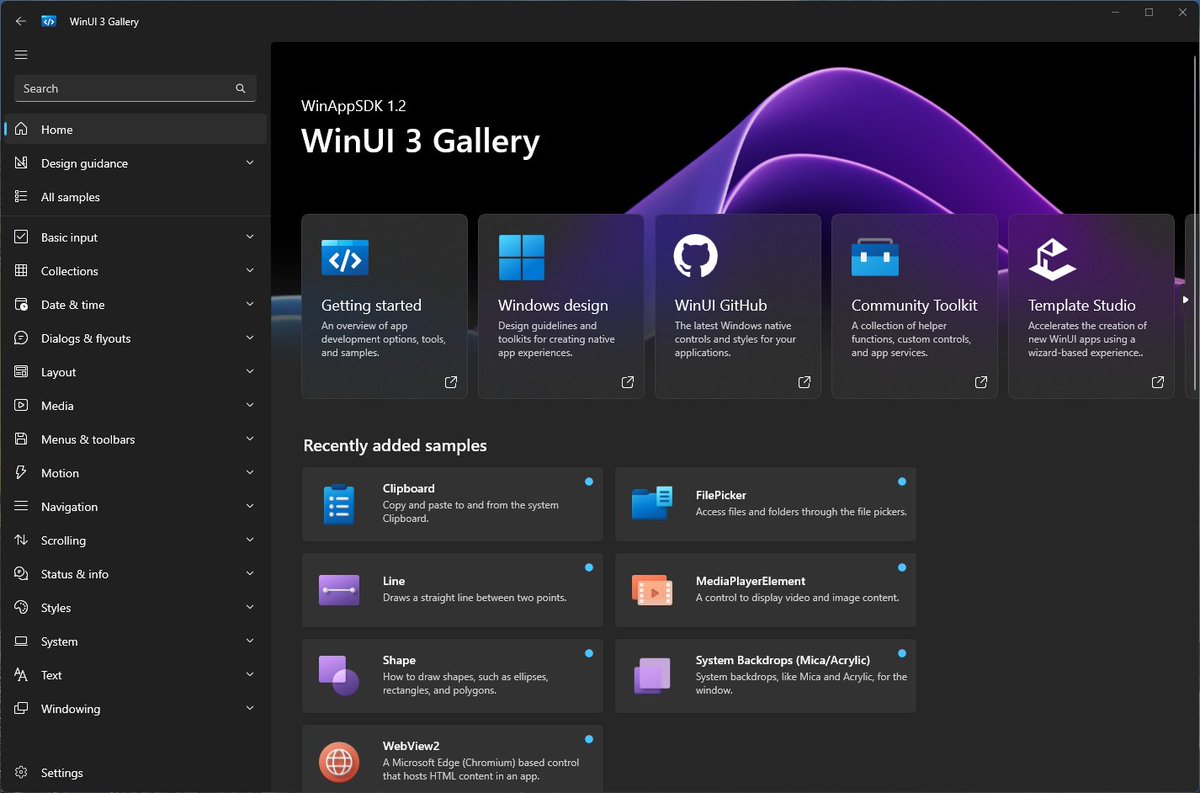Viewport: 1200px width, 793px height.
Task: Open the System Backdrops (Mica/Acrylic) tile
Action: click(766, 676)
